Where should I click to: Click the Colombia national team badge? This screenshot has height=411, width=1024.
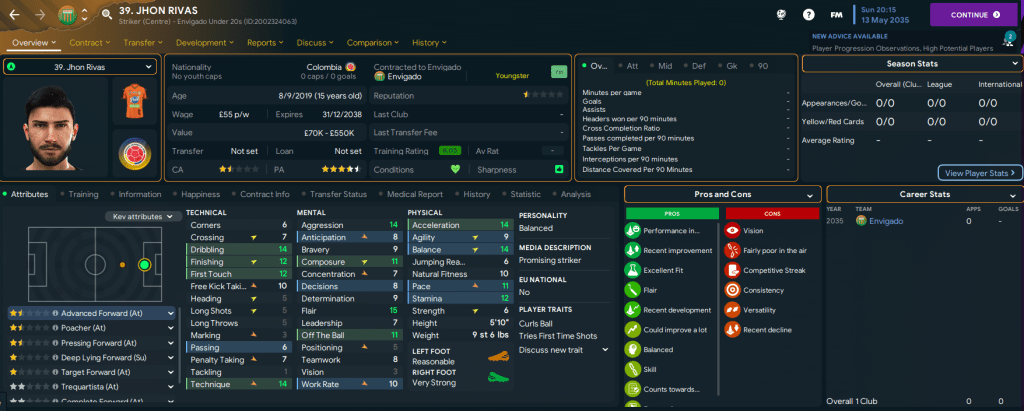131,156
